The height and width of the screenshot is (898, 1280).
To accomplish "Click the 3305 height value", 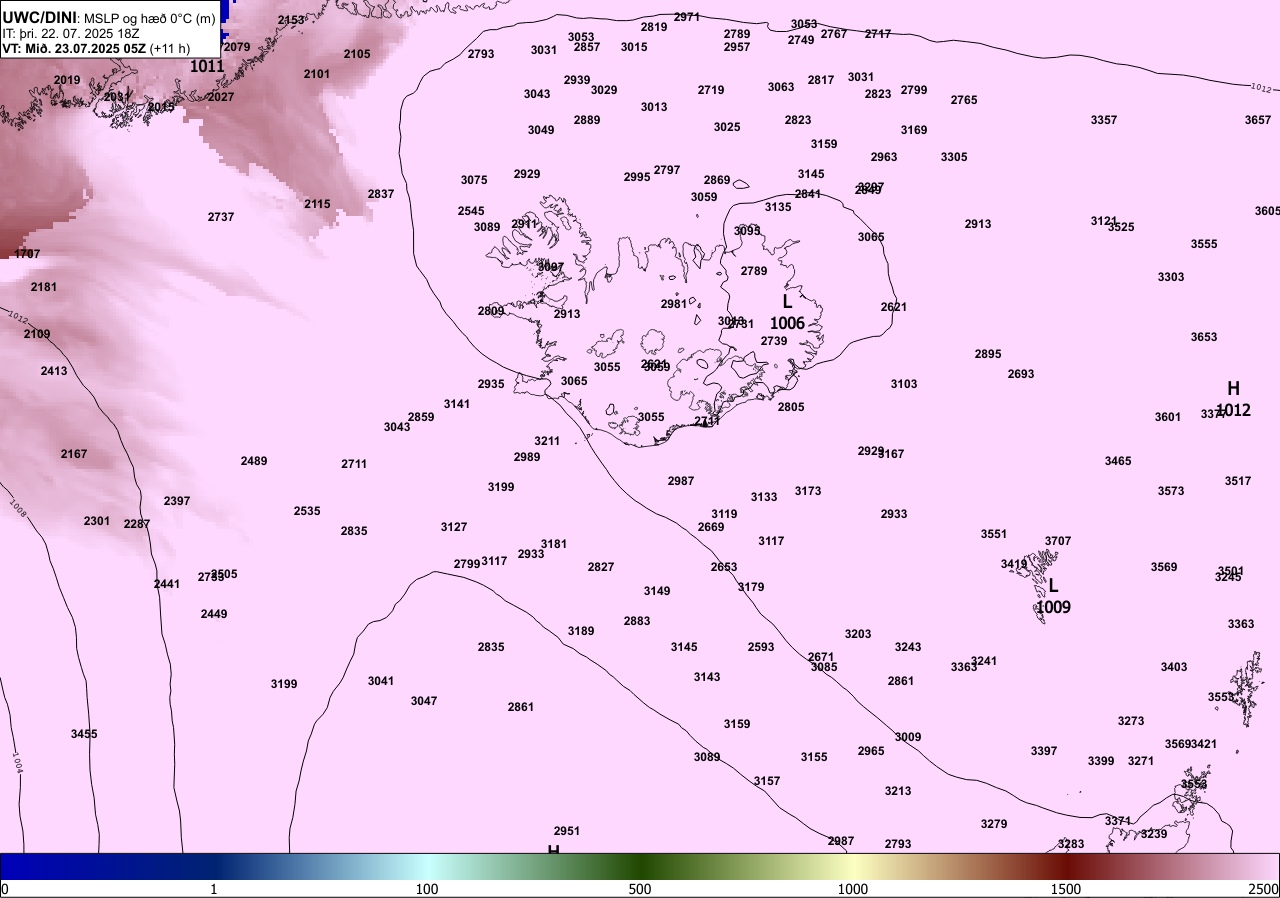I will 954,157.
